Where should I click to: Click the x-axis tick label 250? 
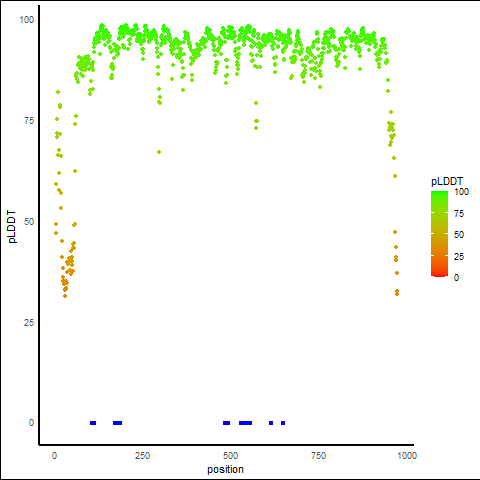point(142,456)
